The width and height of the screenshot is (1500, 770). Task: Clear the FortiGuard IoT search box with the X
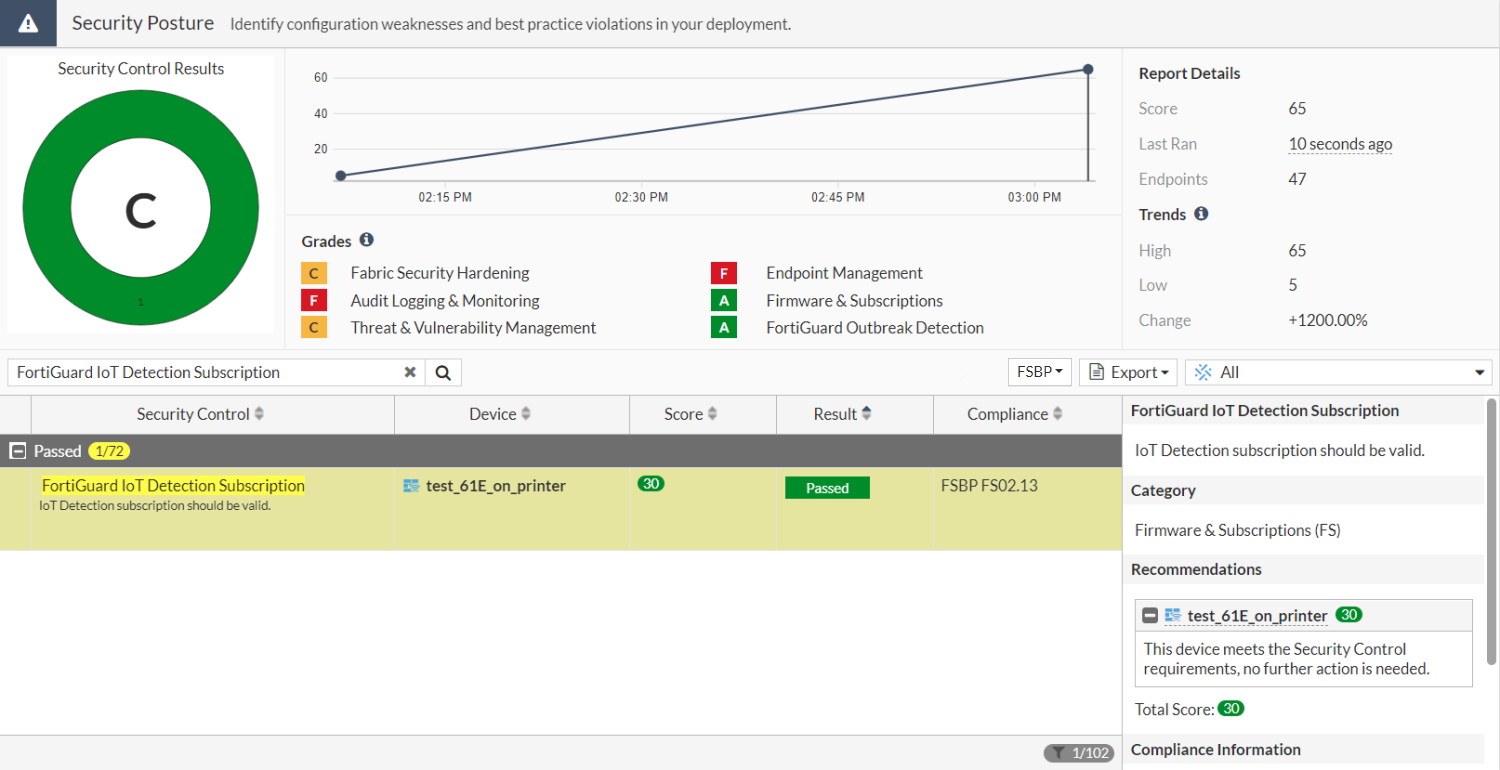point(410,371)
